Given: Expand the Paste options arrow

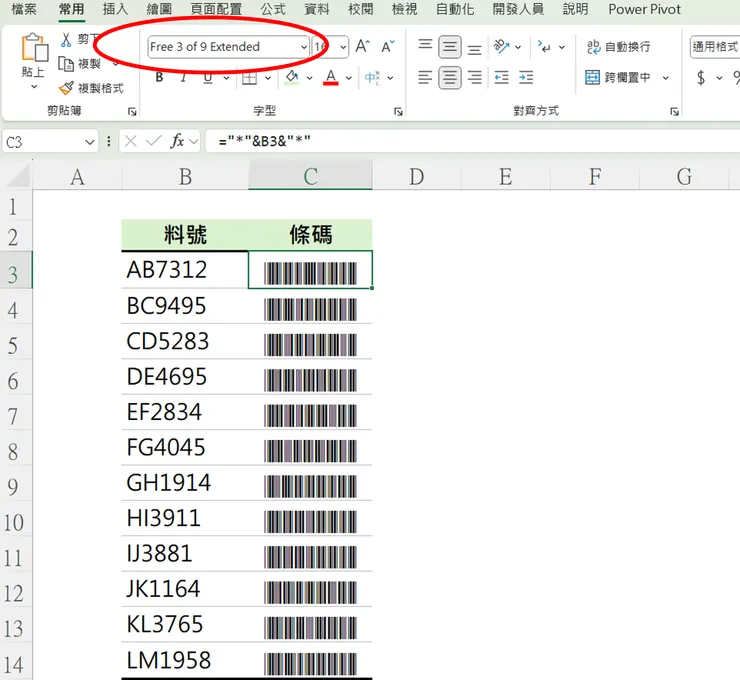Looking at the screenshot, I should coord(34,87).
